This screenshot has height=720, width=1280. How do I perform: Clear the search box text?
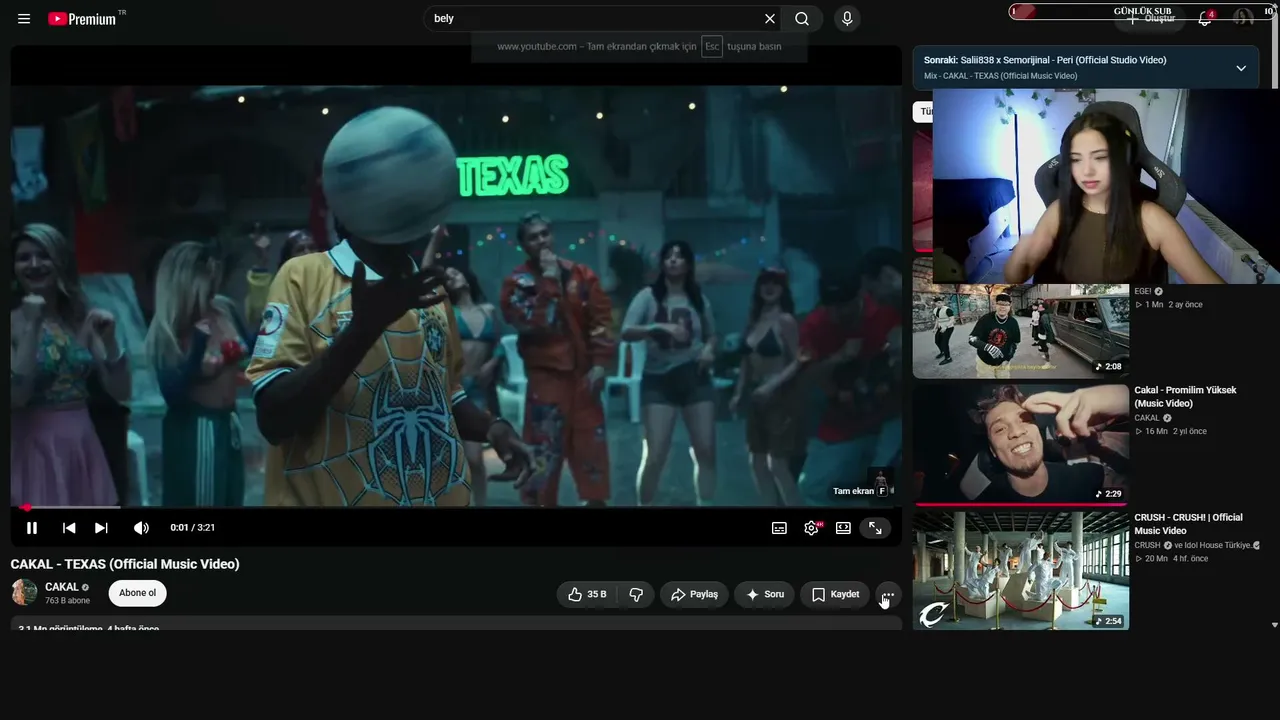tap(770, 19)
